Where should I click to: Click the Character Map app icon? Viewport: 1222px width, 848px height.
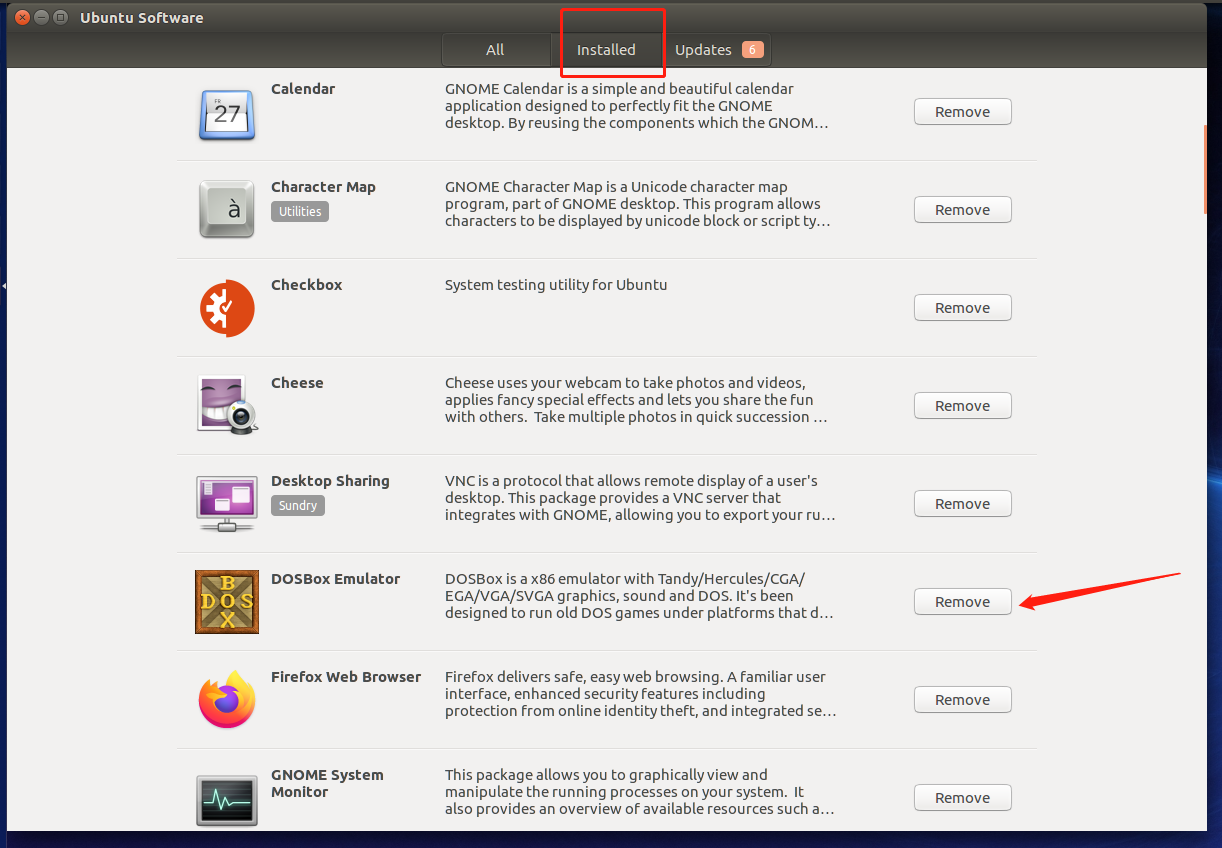click(227, 209)
